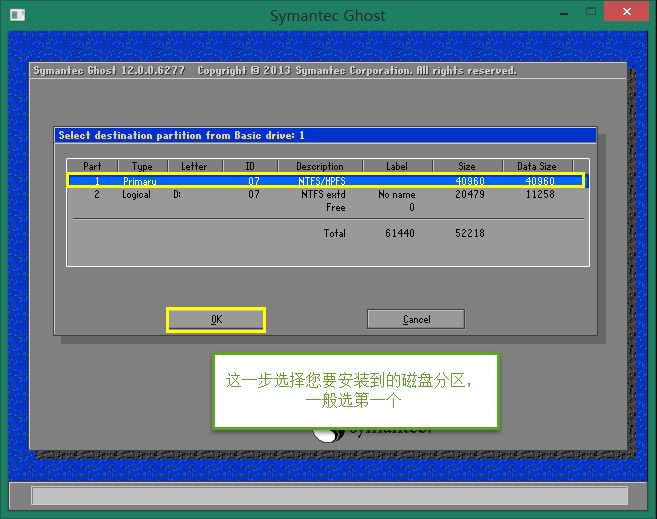Click the ID column header
The width and height of the screenshot is (657, 519).
pos(250,166)
